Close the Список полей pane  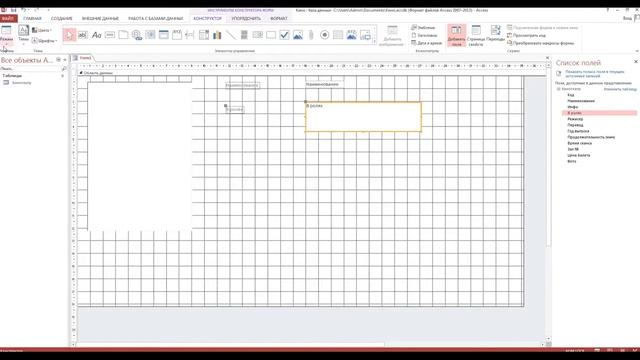(x=636, y=62)
